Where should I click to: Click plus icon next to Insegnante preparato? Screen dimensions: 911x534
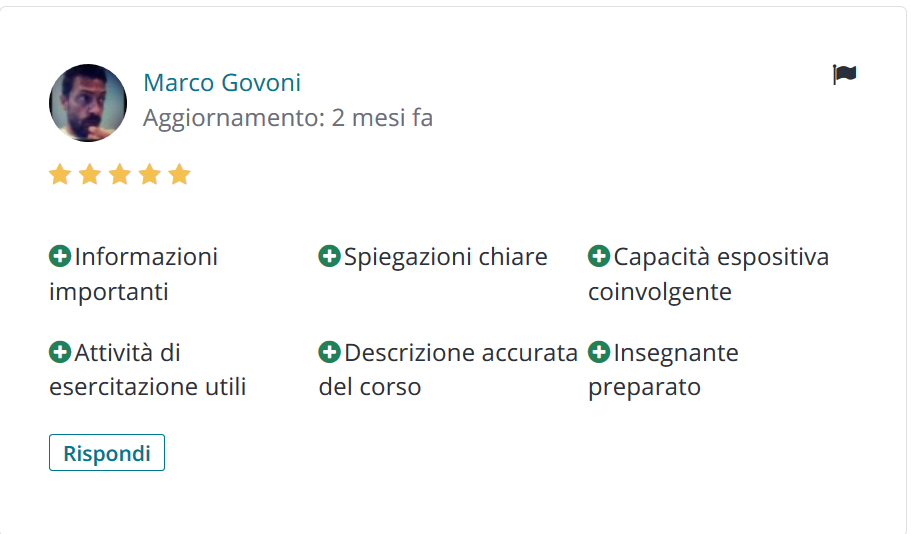click(x=599, y=352)
